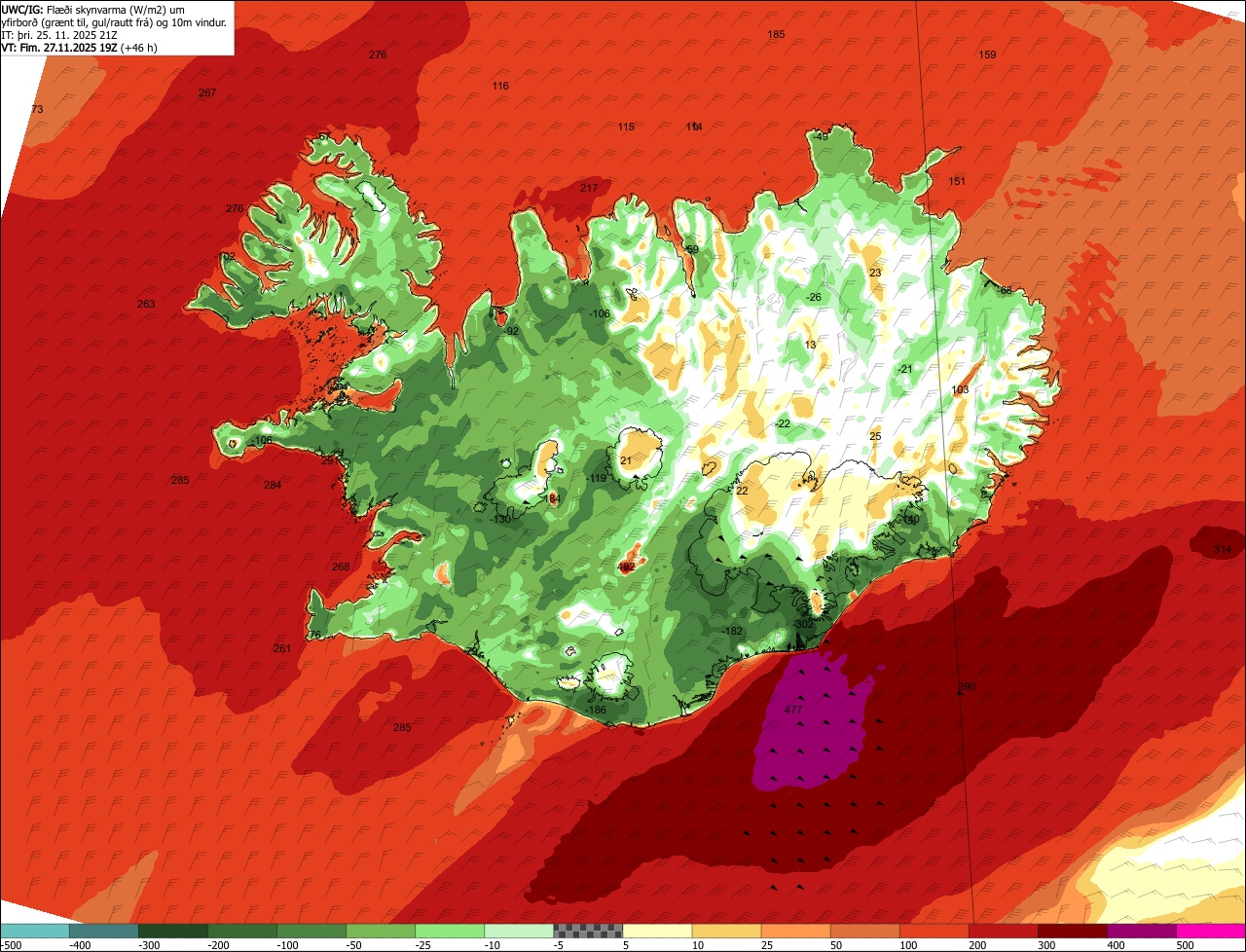Screen dimensions: 1246x952
Task: Click the 73 value at the left edge
Action: click(x=37, y=110)
